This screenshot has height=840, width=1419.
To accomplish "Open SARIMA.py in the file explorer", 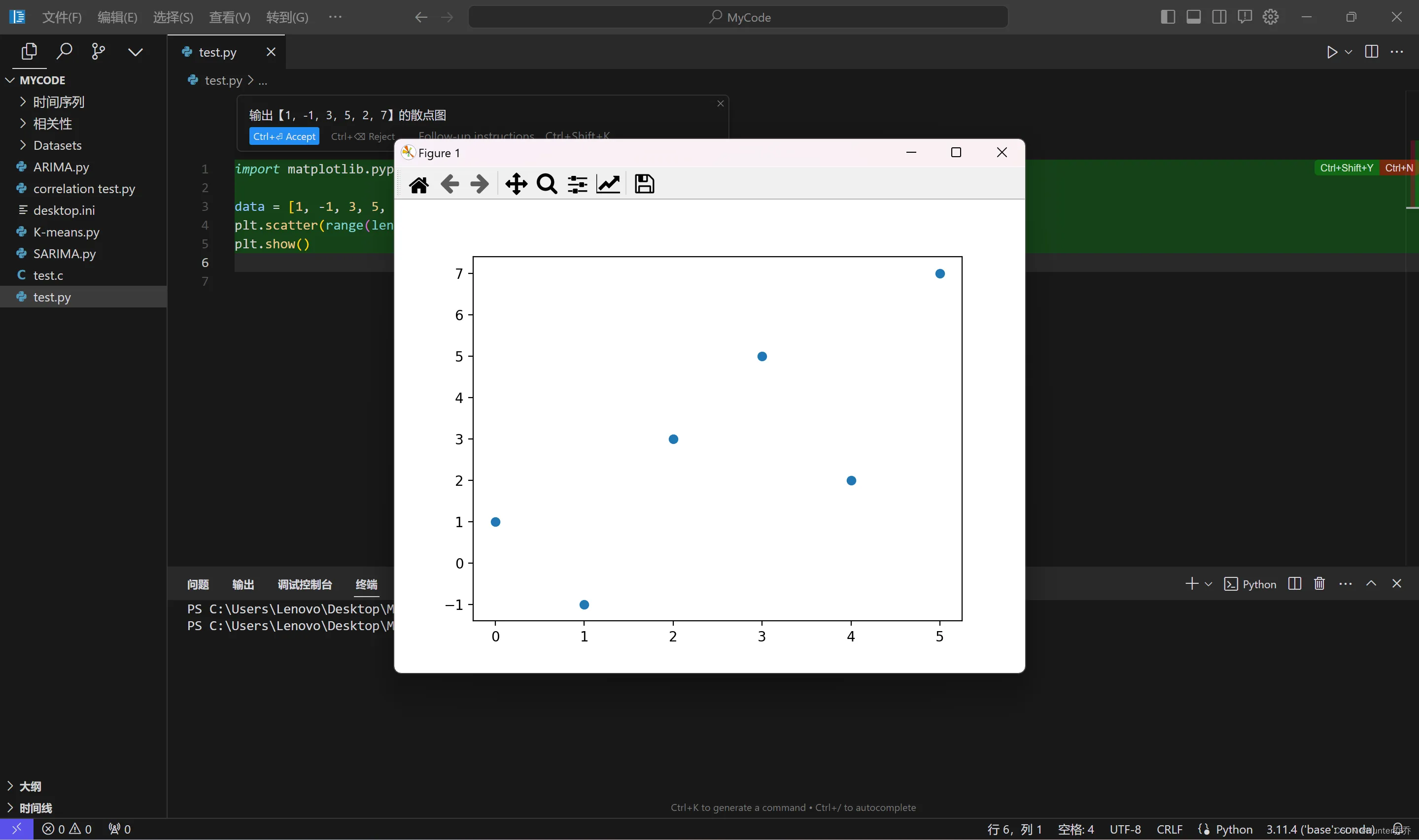I will point(64,254).
